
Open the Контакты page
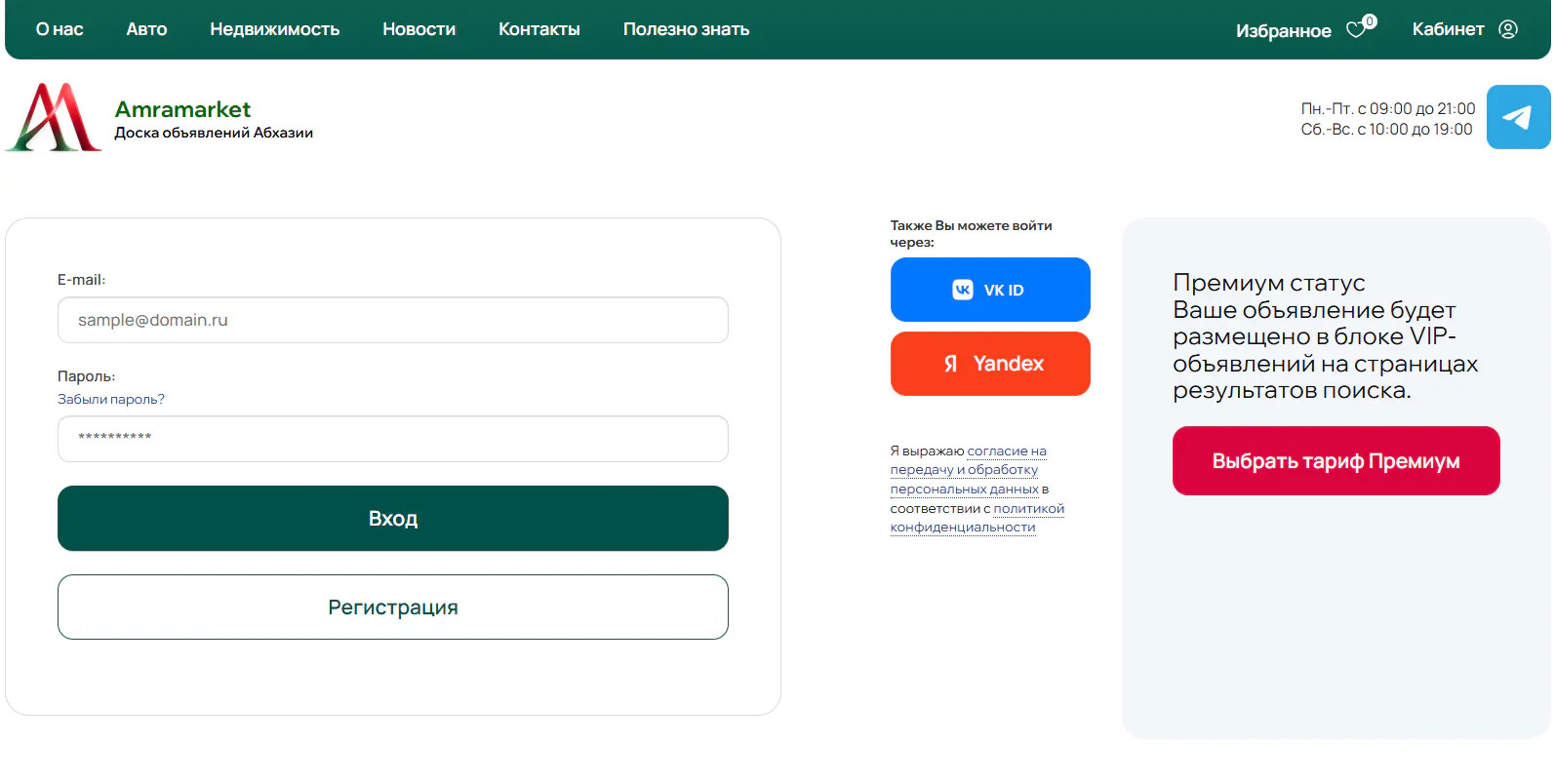pyautogui.click(x=539, y=29)
